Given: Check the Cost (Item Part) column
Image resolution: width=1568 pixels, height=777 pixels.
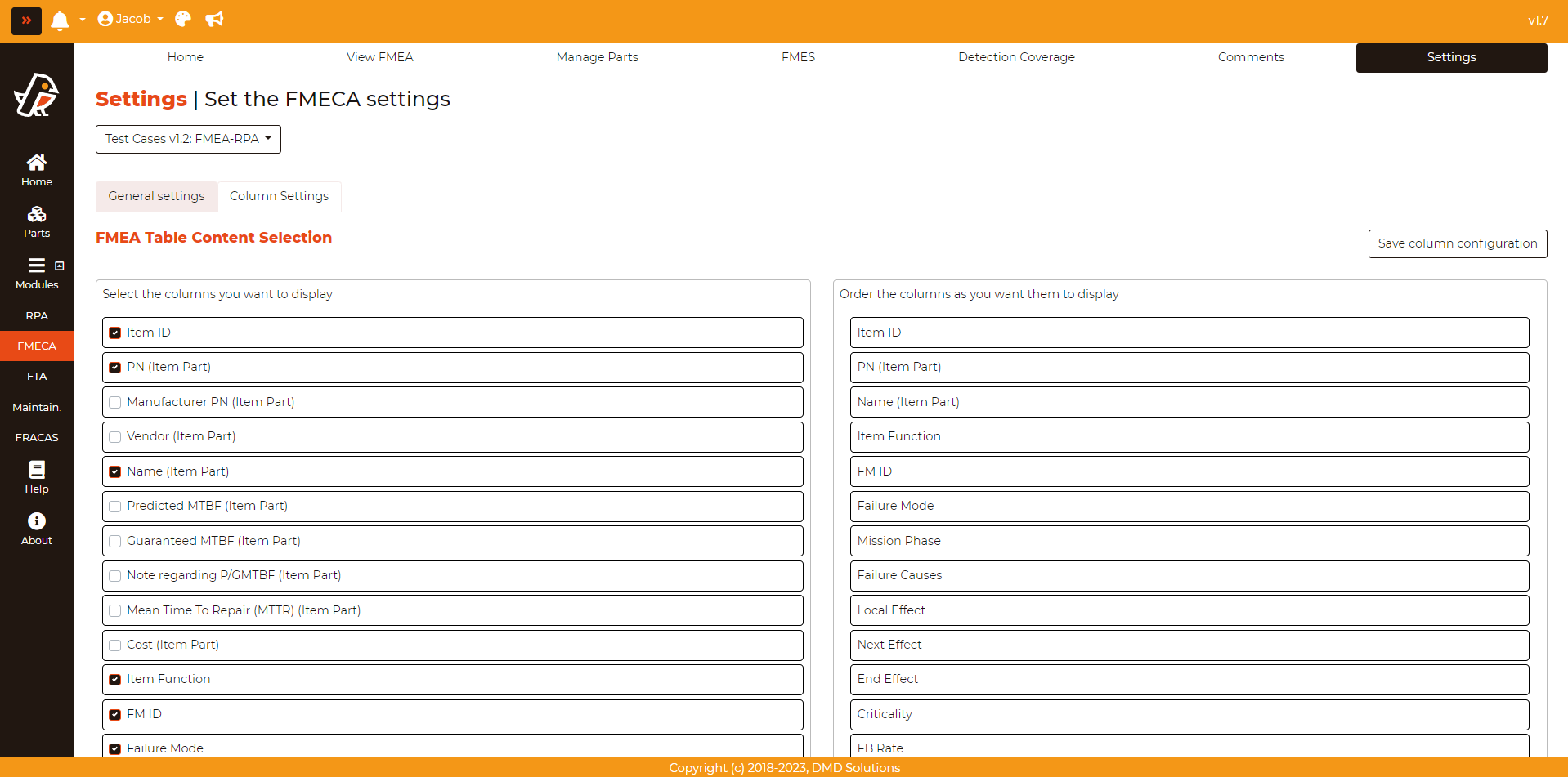Looking at the screenshot, I should click(x=115, y=645).
